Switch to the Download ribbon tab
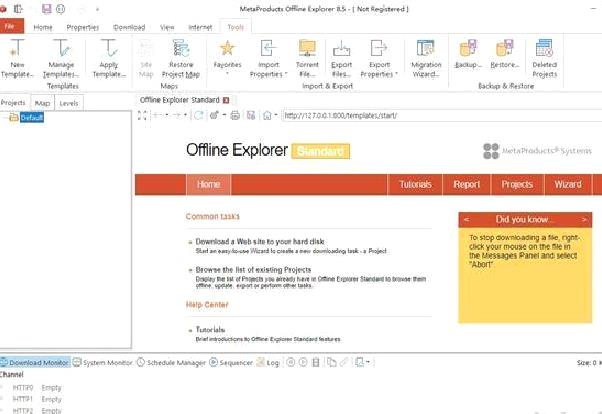Screen dimensions: 602x414 point(129,27)
